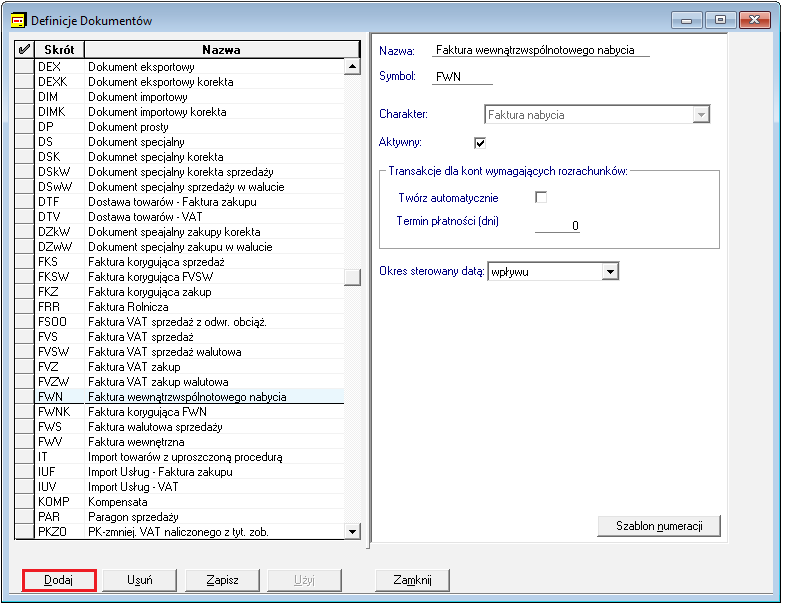Image resolution: width=786 pixels, height=607 pixels.
Task: Select row Paragon sprzedaży
Action: (x=189, y=517)
